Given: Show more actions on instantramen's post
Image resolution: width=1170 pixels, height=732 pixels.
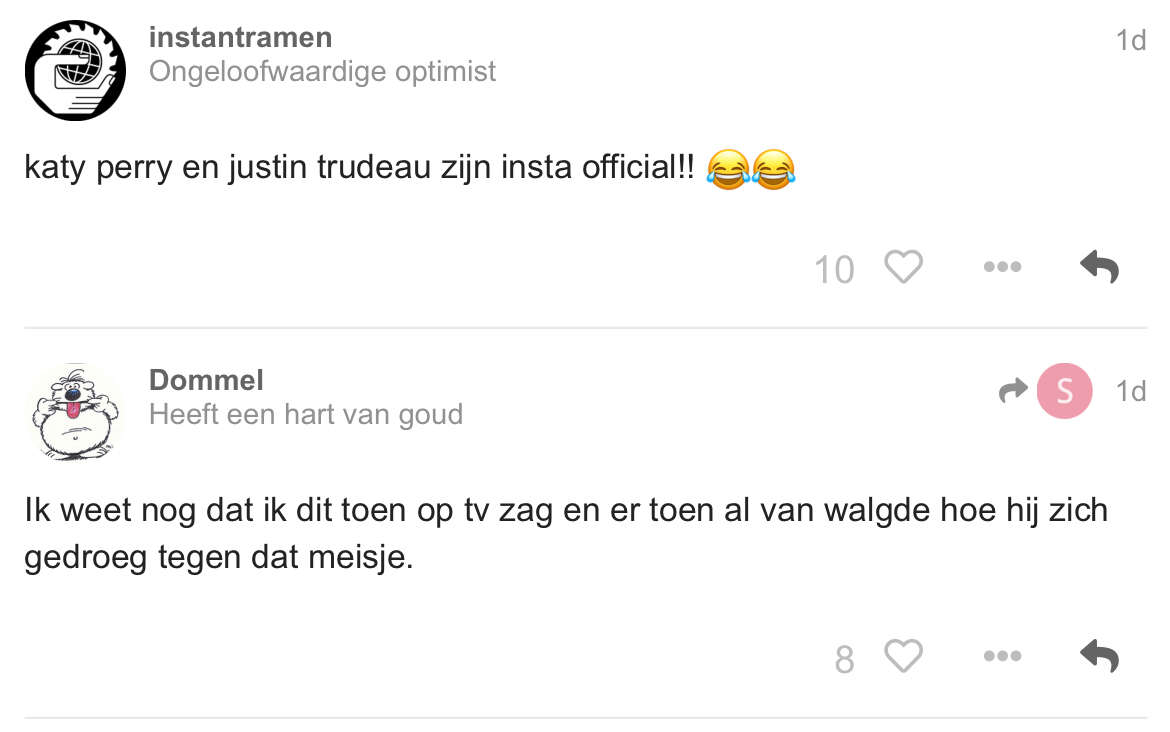Looking at the screenshot, I should click(1002, 267).
